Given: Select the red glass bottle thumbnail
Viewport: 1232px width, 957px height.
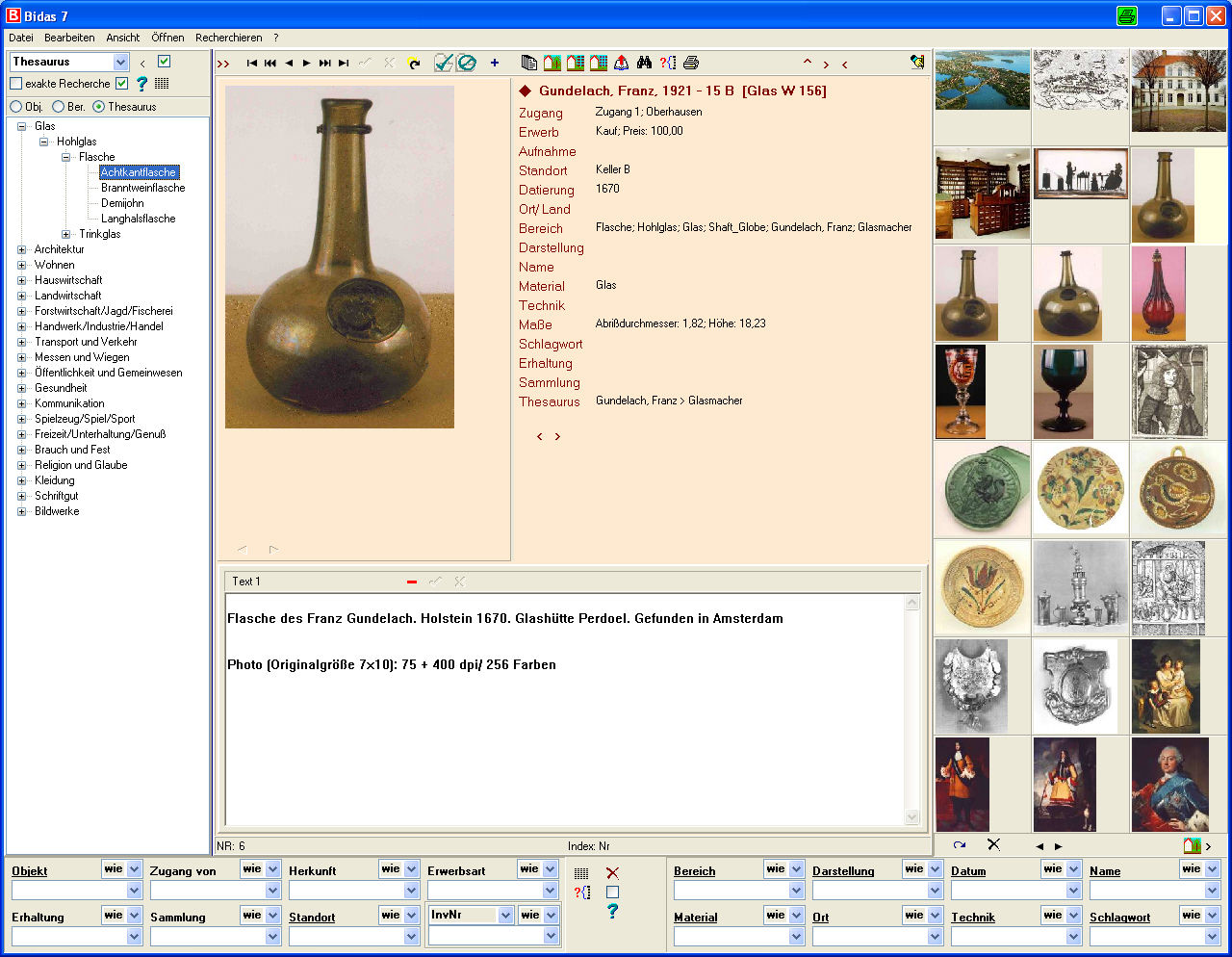Looking at the screenshot, I should (x=1159, y=293).
